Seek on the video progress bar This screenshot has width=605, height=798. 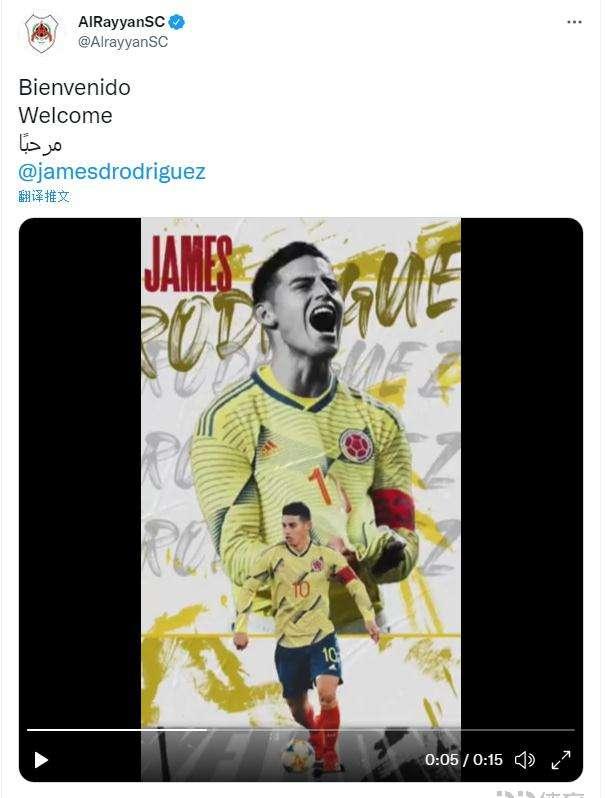click(301, 730)
